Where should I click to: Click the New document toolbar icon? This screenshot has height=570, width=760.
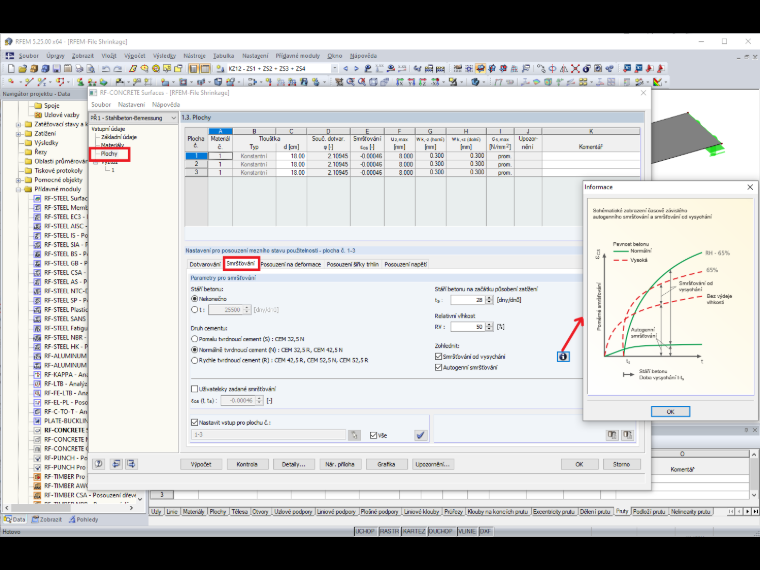click(11, 69)
